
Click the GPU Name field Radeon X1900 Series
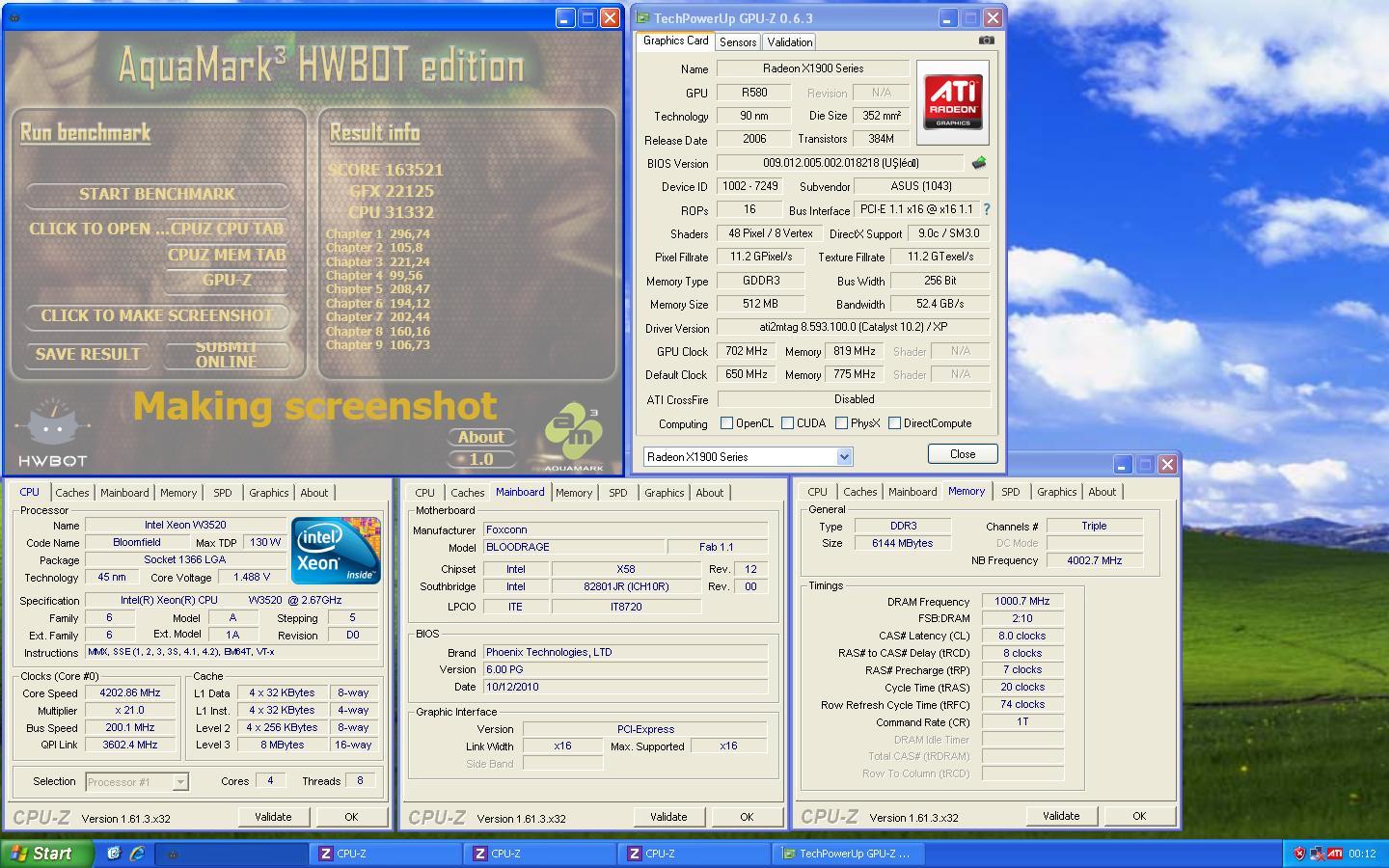click(812, 68)
